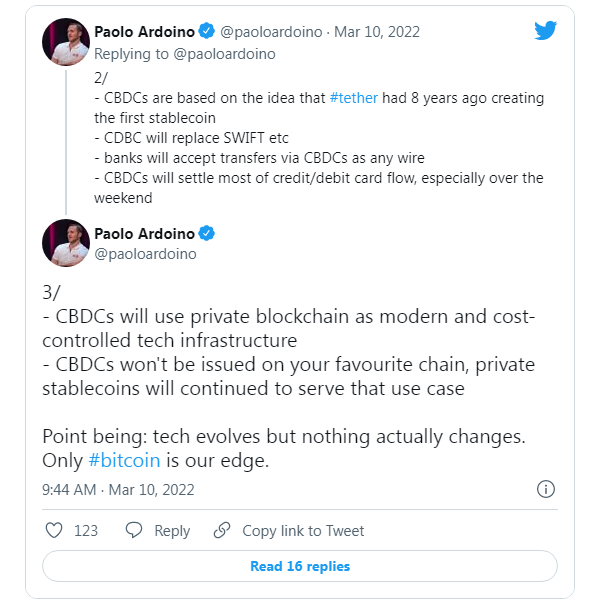Like the tweet via heart icon
Screen dimensions: 605x605
coord(54,530)
